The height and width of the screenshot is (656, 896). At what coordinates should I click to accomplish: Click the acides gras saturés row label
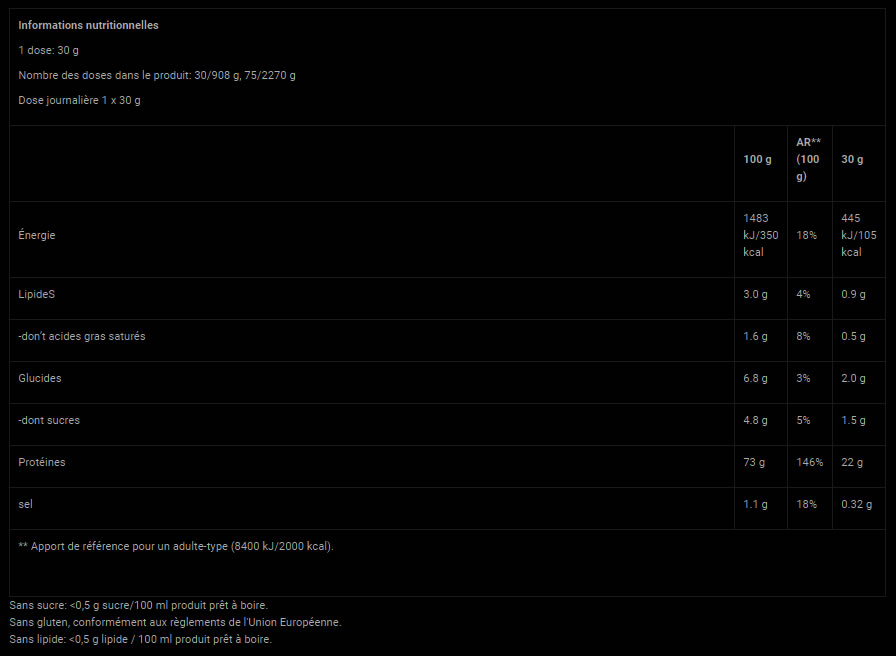click(x=82, y=336)
